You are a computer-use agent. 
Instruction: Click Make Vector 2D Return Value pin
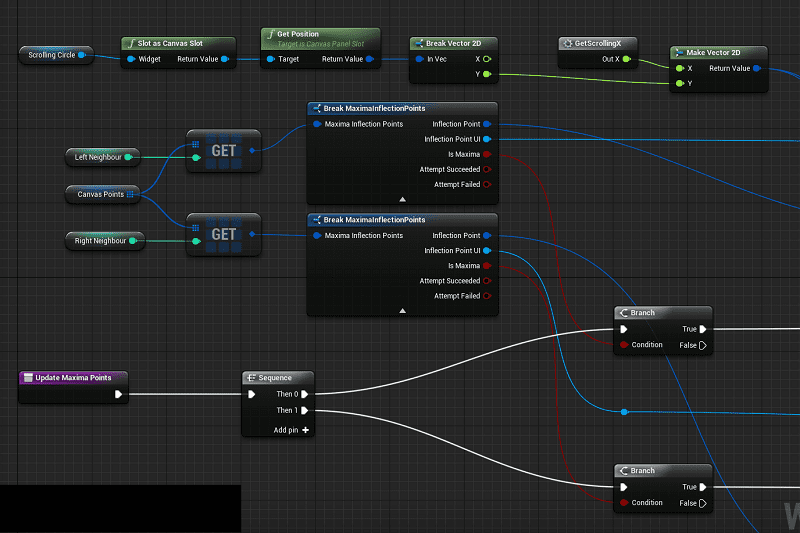click(x=757, y=68)
